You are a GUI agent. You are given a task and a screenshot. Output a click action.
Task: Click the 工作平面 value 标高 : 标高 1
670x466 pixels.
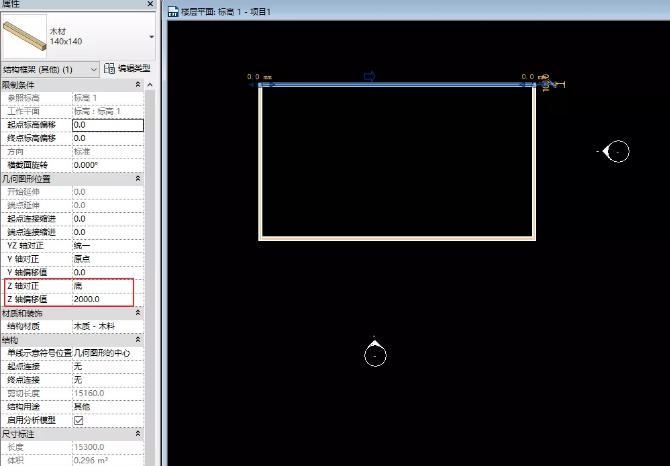click(108, 111)
